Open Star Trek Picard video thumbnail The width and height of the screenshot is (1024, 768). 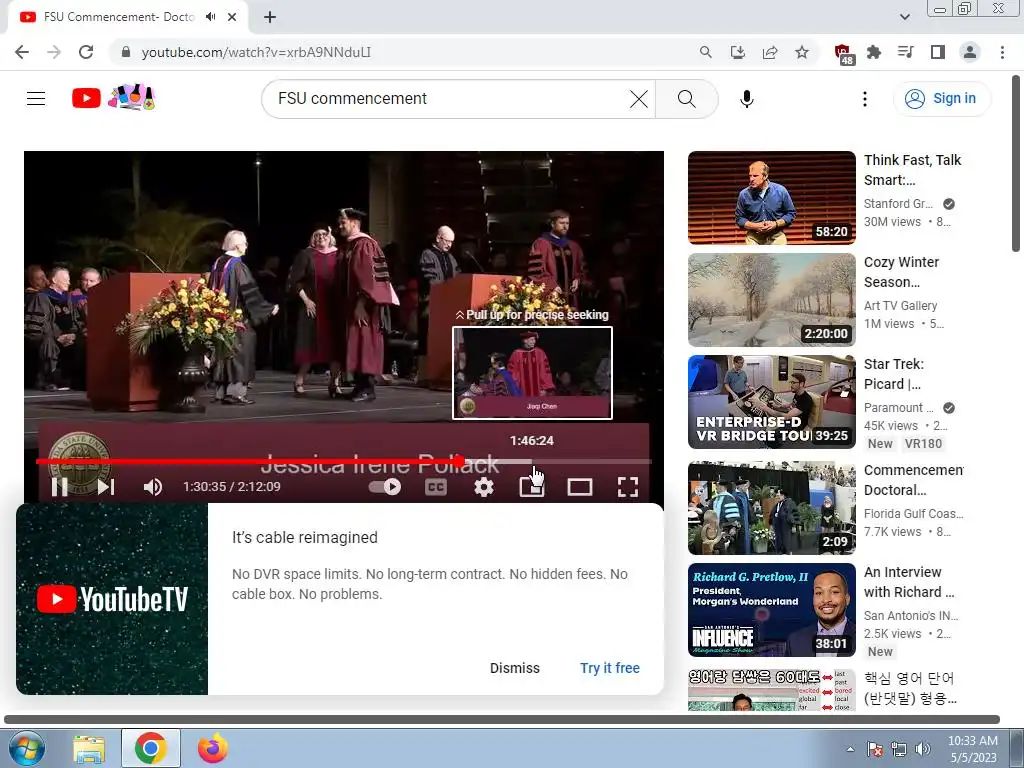pos(772,402)
